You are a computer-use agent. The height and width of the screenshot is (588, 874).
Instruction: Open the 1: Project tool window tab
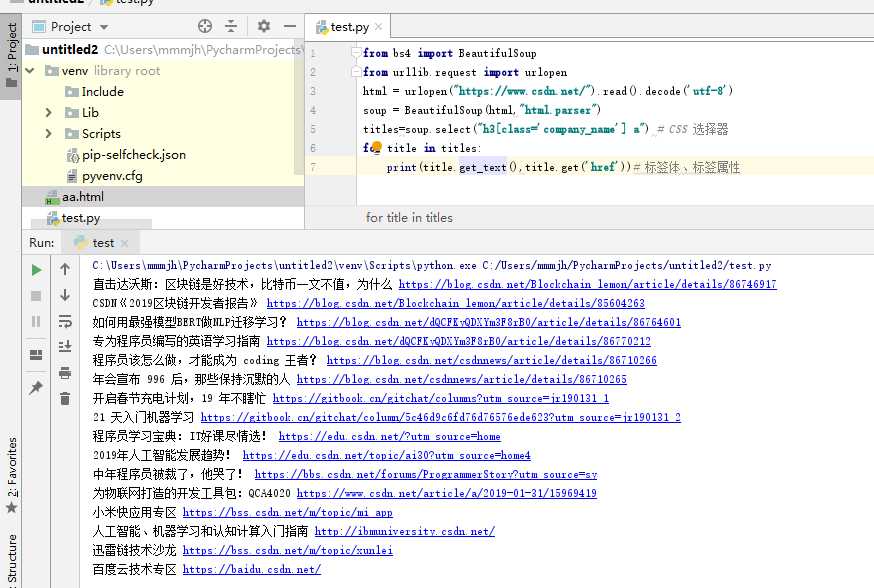11,55
